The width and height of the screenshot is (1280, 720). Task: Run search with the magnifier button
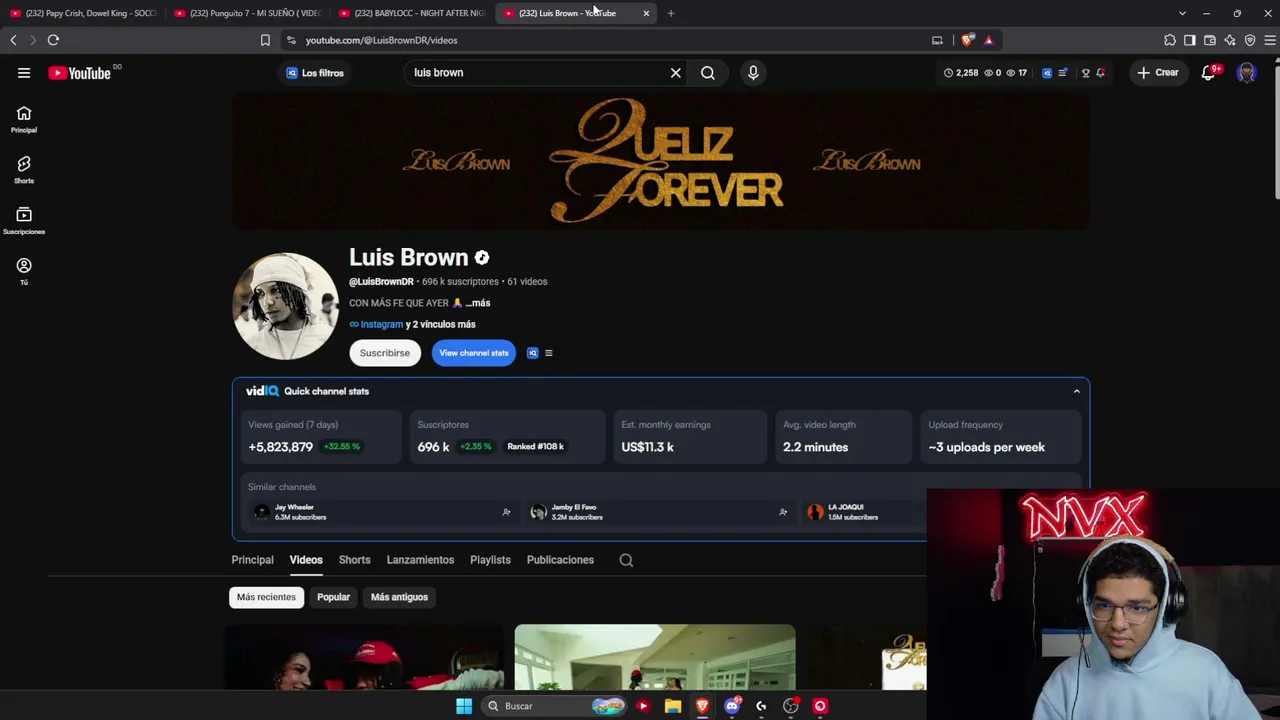[x=708, y=73]
